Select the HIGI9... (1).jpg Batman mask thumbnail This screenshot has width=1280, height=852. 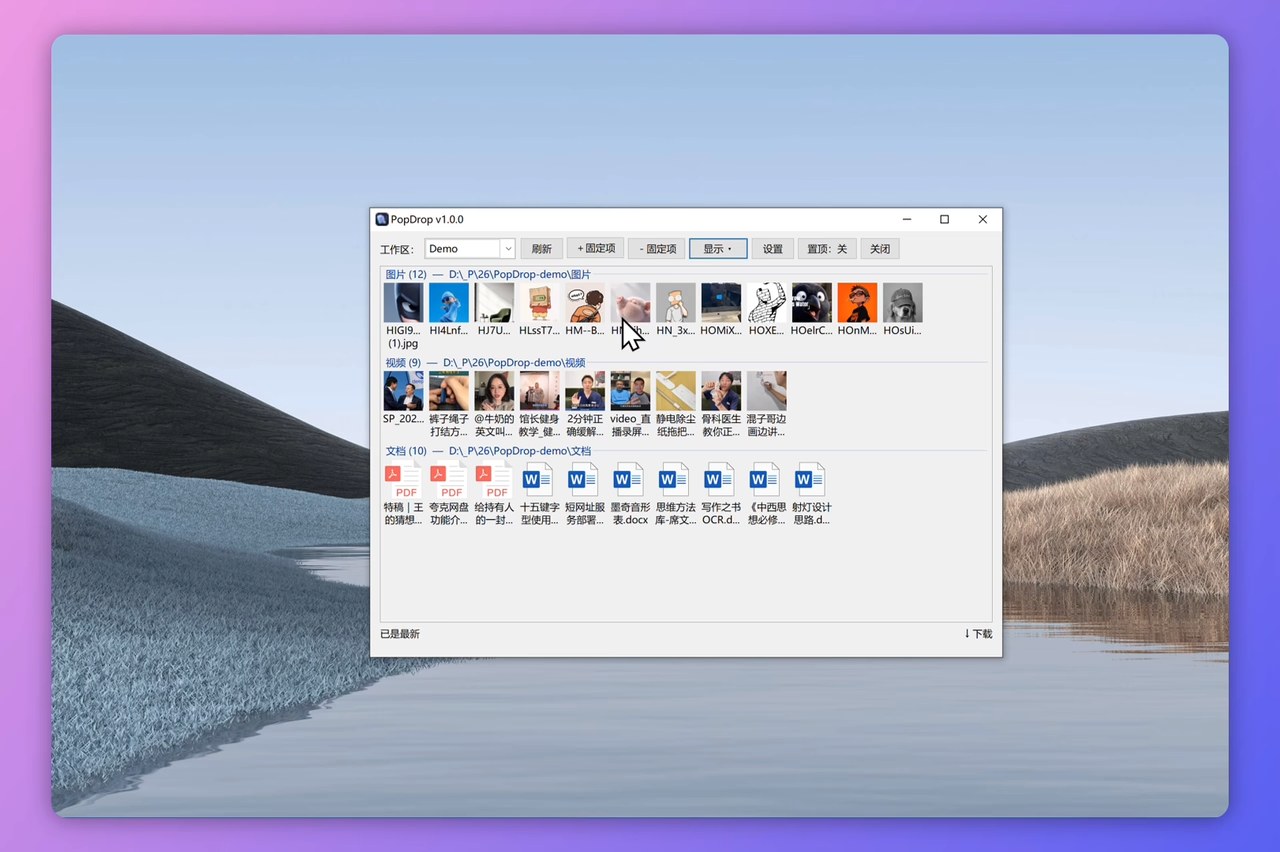click(x=404, y=303)
